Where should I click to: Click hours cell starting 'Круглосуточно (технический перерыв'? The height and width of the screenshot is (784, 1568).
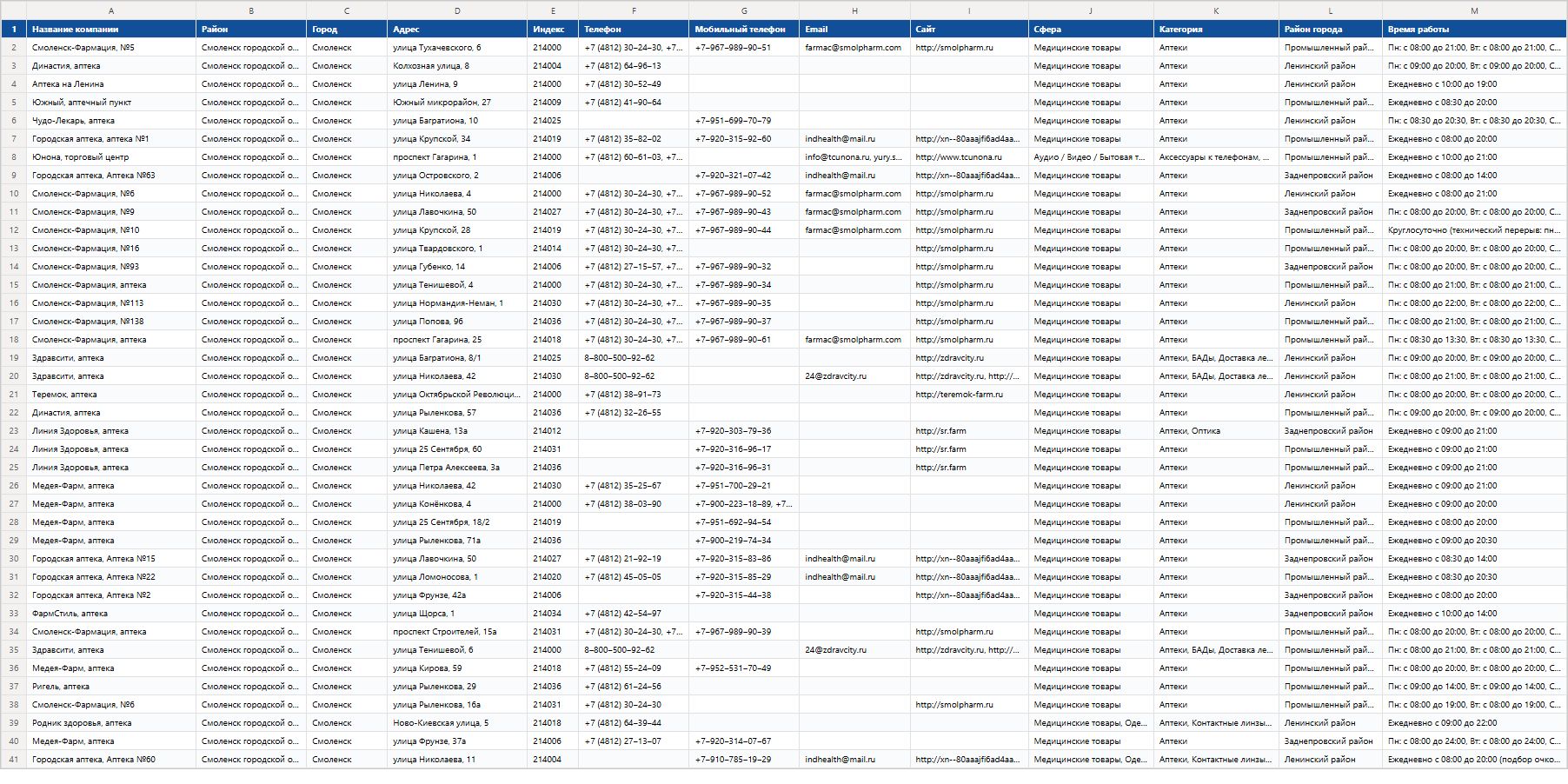(x=1474, y=230)
